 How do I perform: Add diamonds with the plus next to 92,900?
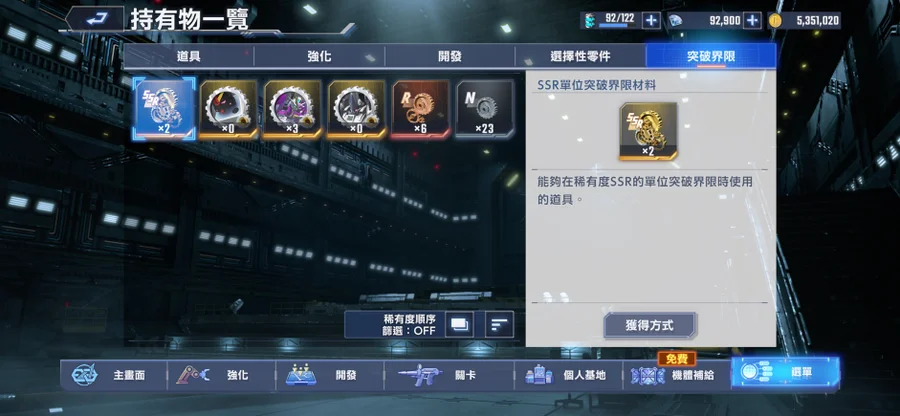click(x=752, y=21)
